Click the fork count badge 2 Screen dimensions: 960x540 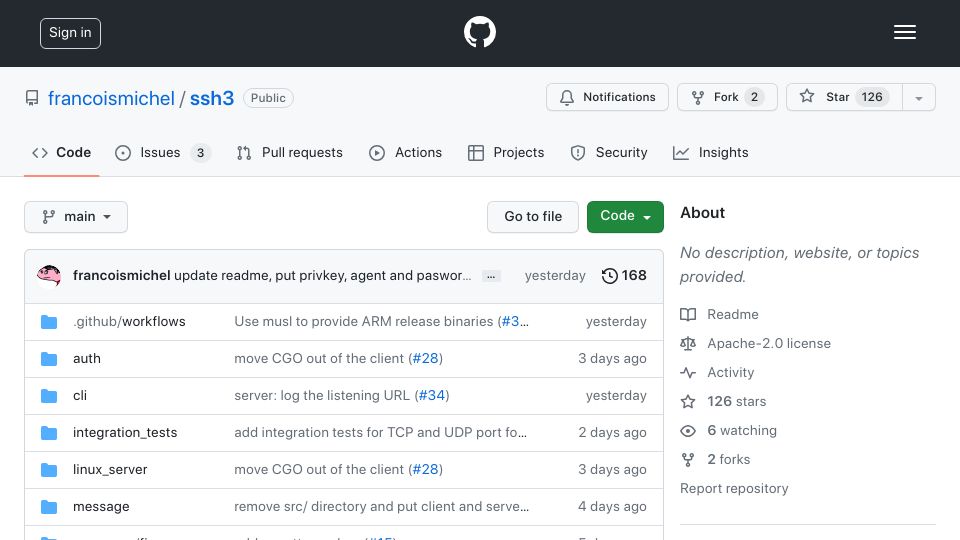754,97
